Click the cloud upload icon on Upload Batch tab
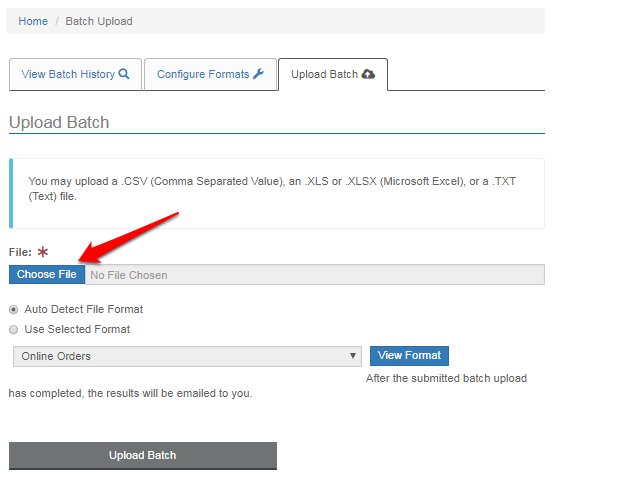Viewport: 617px width, 496px height. 368,74
